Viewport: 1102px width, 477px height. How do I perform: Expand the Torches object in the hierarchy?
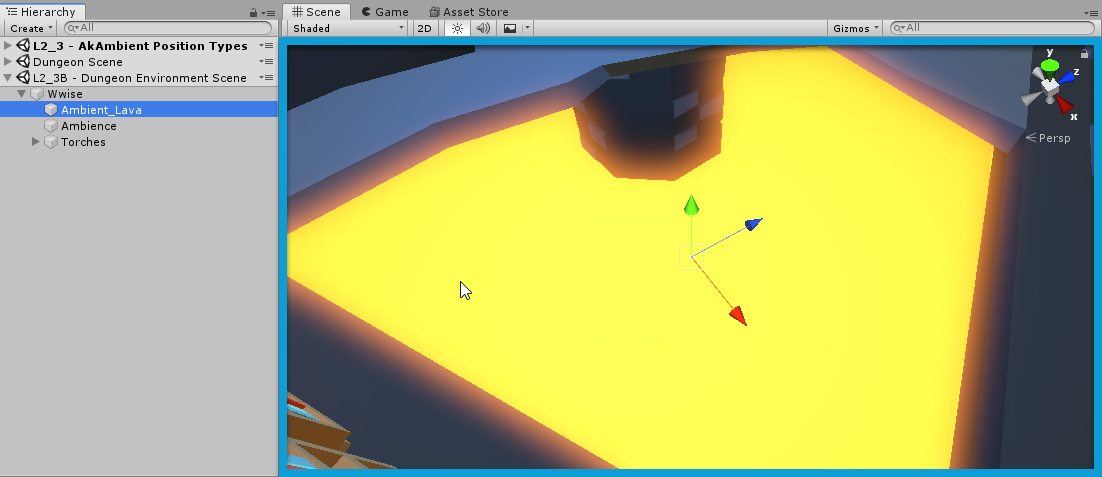click(x=37, y=142)
